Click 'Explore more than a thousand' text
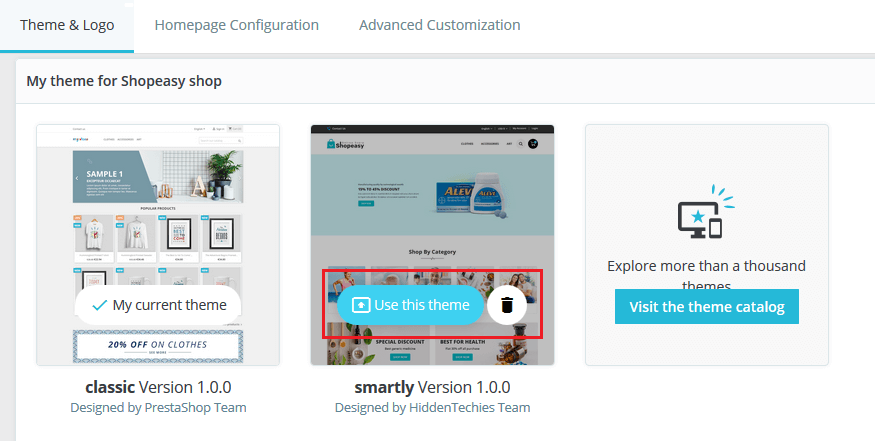This screenshot has height=441, width=875. [706, 266]
